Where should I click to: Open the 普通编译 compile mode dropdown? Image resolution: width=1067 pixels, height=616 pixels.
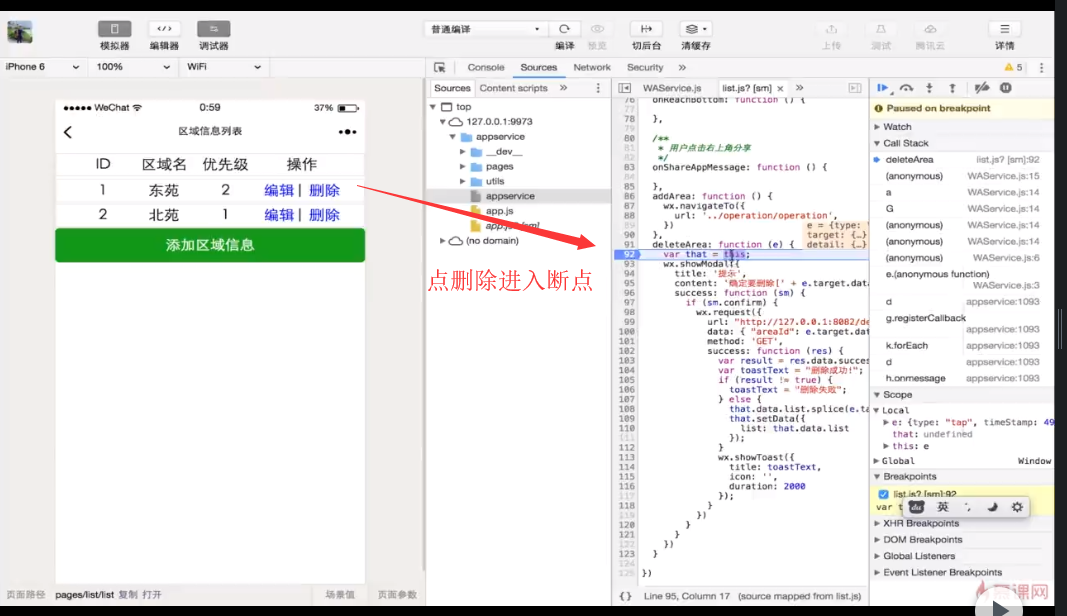(x=485, y=29)
